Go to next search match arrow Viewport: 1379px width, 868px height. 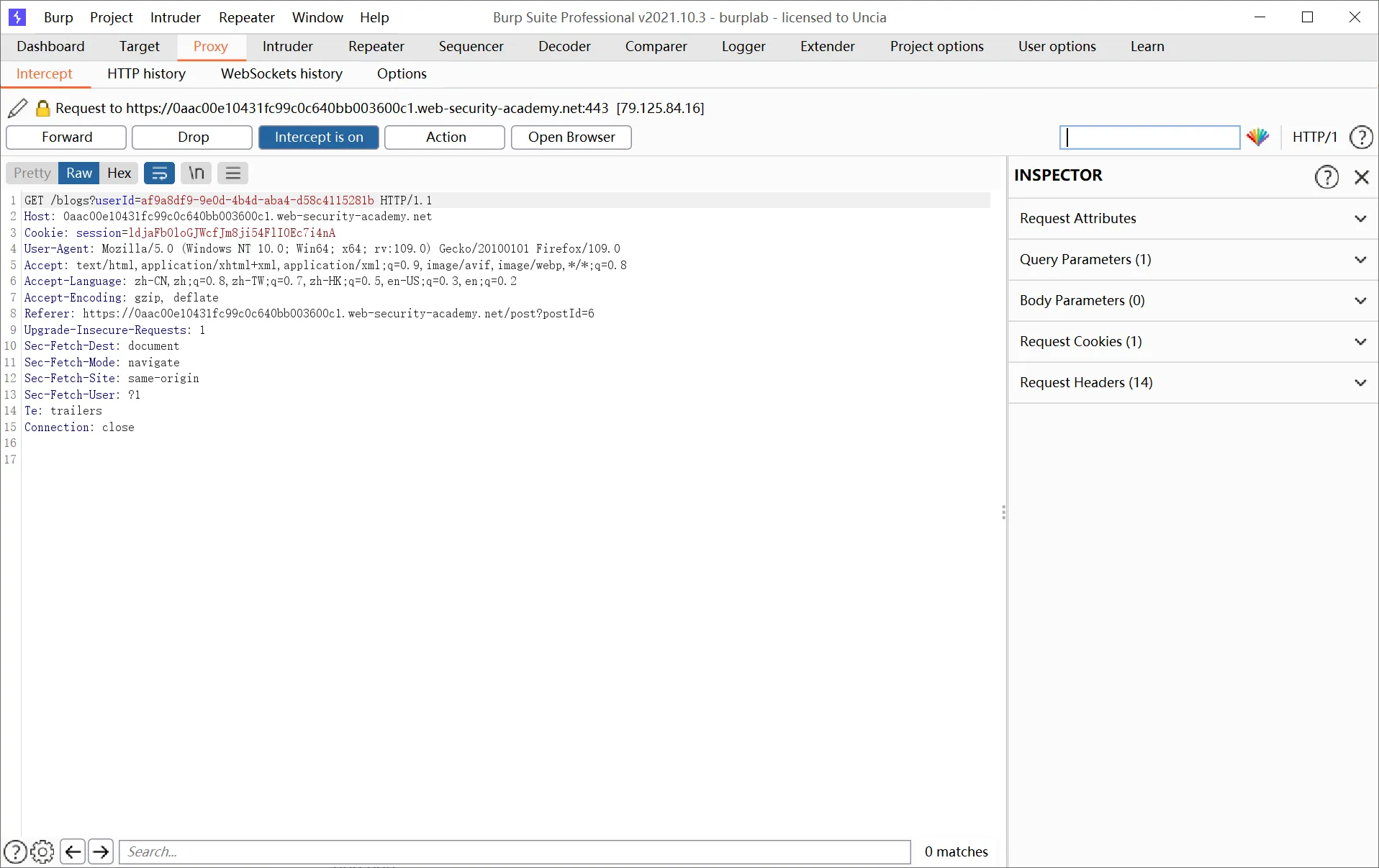(101, 851)
